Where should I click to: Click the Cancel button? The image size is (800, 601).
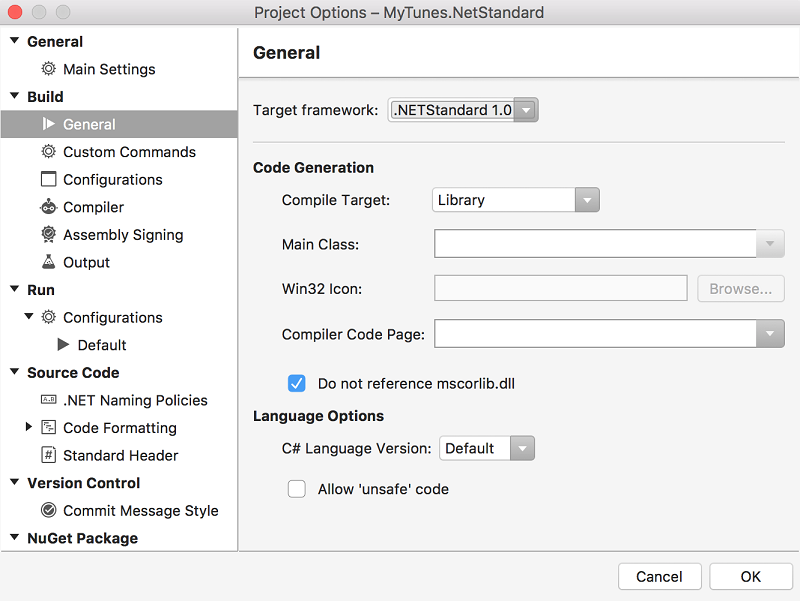click(659, 577)
